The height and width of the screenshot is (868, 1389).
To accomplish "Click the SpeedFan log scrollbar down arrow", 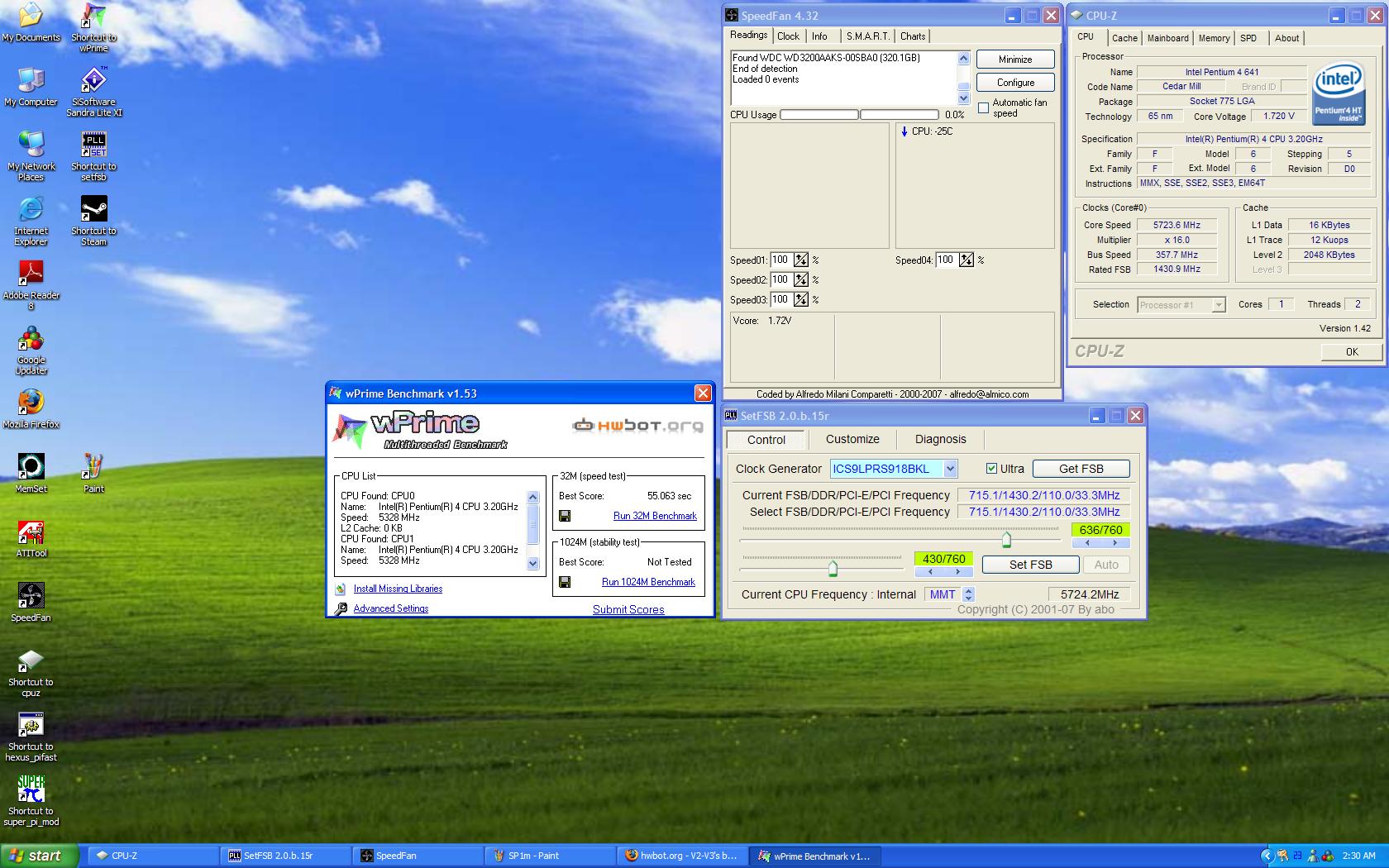I will [963, 98].
